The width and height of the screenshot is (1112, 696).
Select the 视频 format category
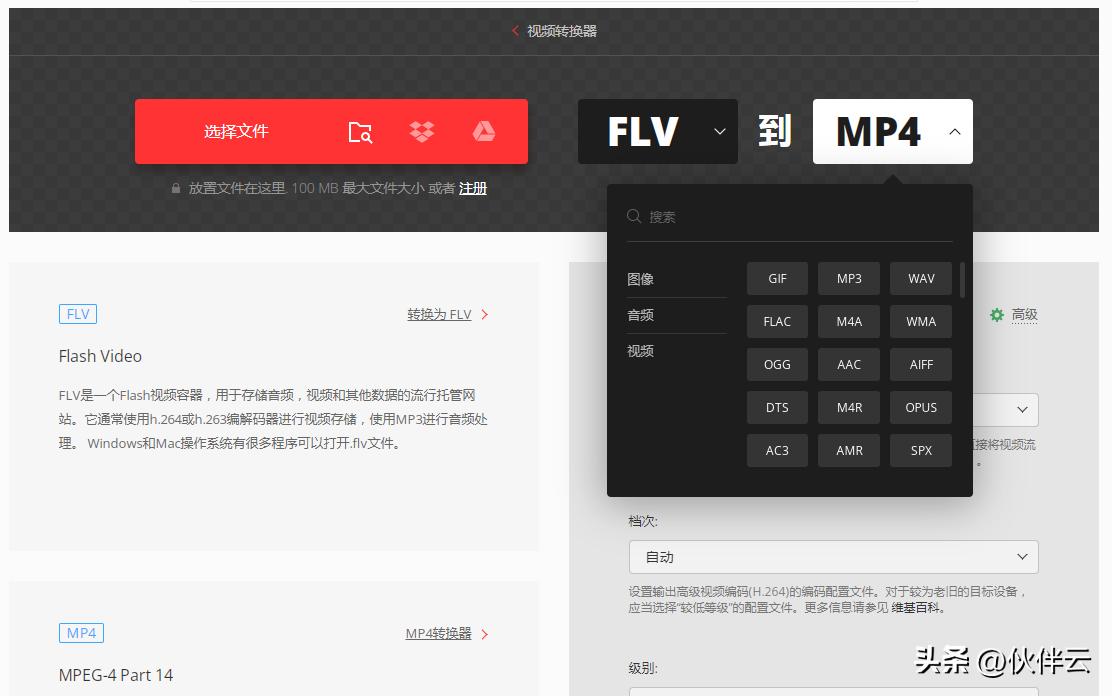point(640,351)
